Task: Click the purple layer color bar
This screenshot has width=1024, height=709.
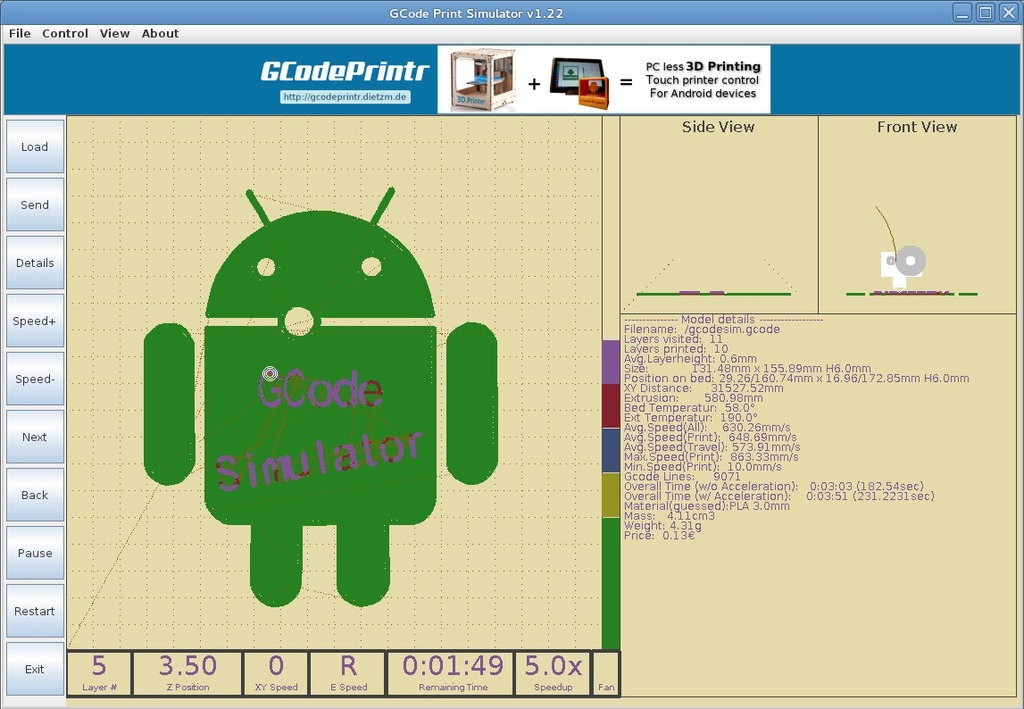Action: [611, 362]
